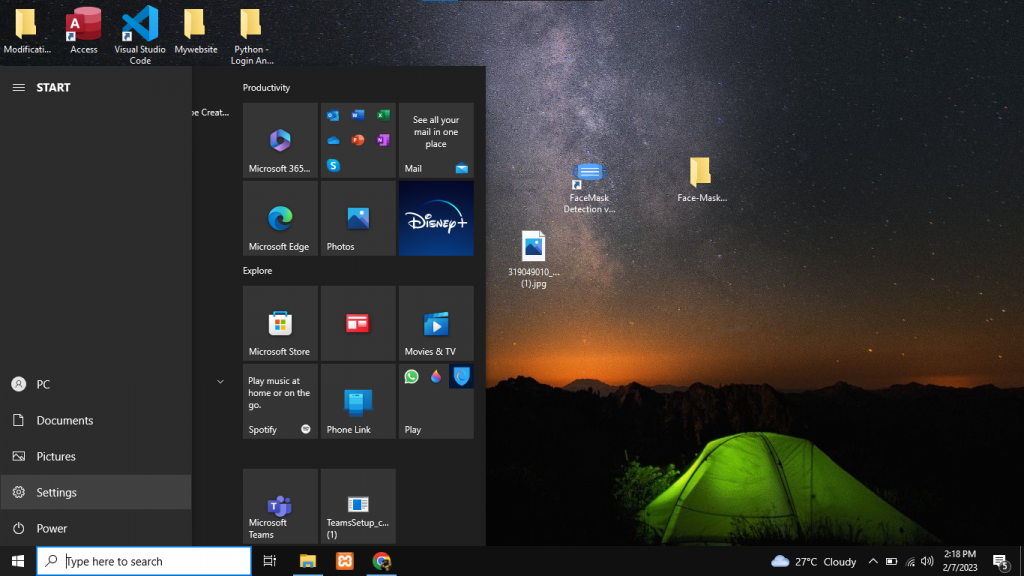Launch Microsoft Edge from Start tiles
The width and height of the screenshot is (1024, 576).
[280, 218]
